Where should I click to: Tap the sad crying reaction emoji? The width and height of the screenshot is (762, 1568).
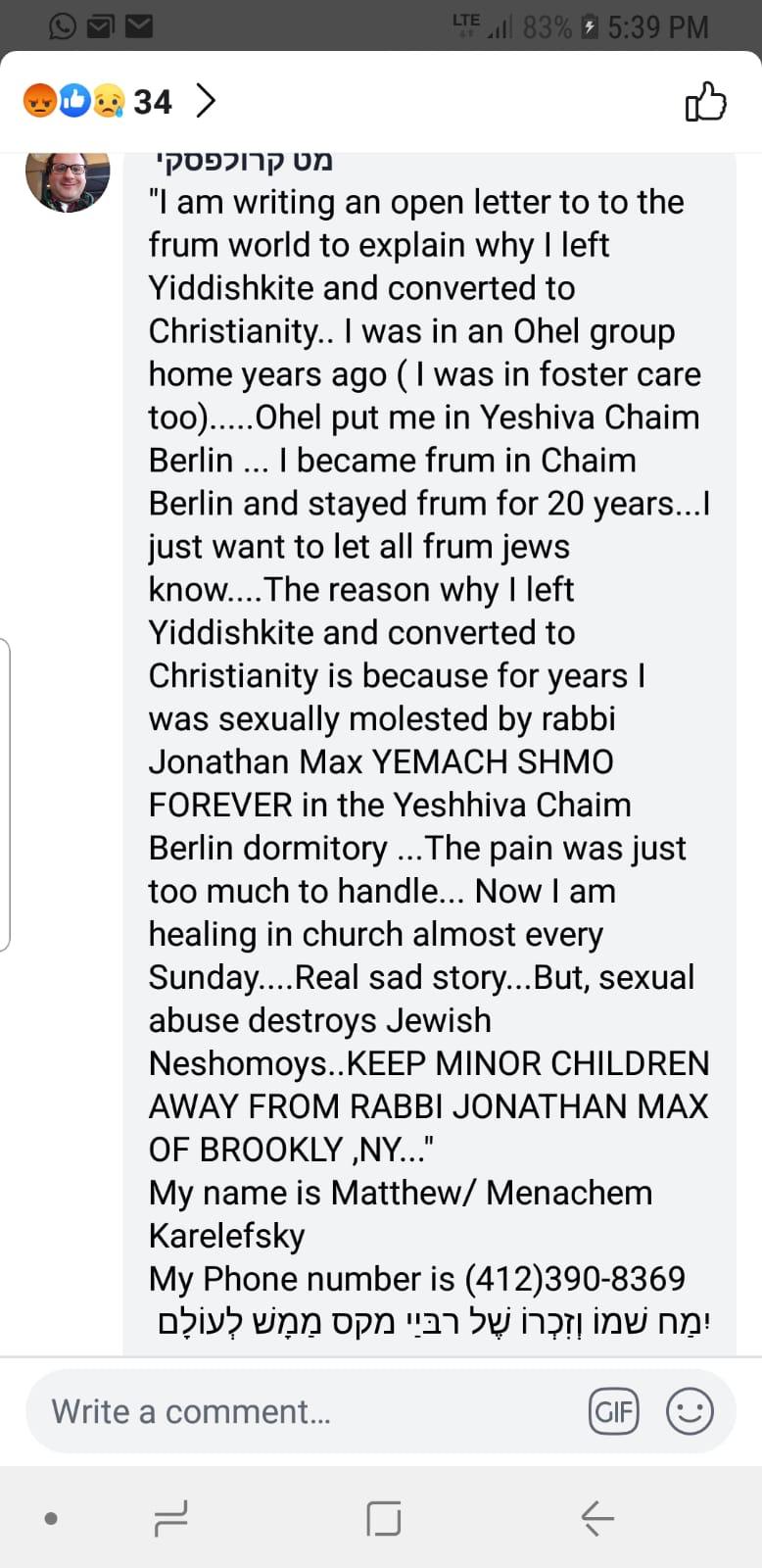pyautogui.click(x=108, y=101)
